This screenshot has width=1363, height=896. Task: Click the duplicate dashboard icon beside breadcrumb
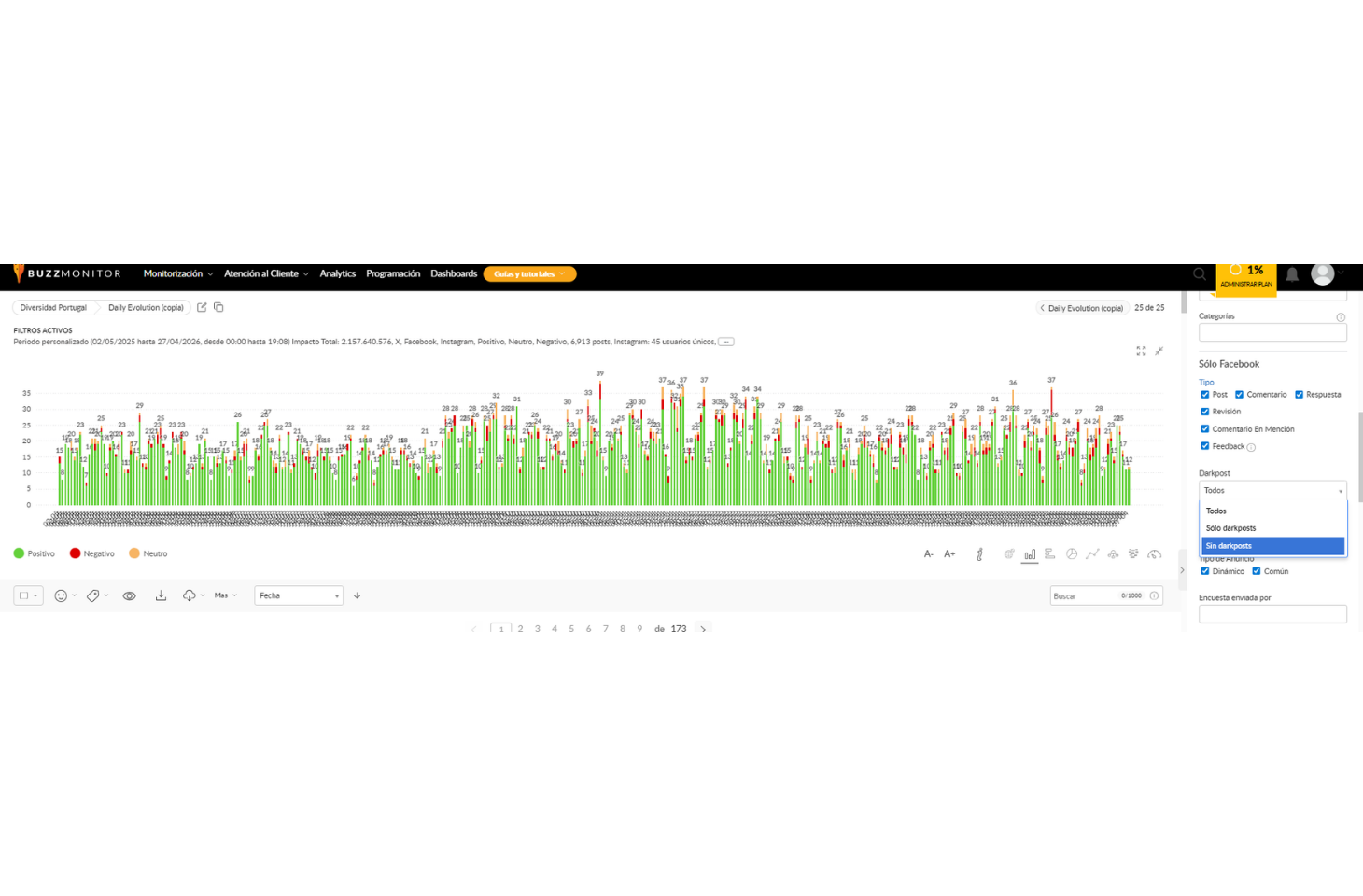point(218,307)
